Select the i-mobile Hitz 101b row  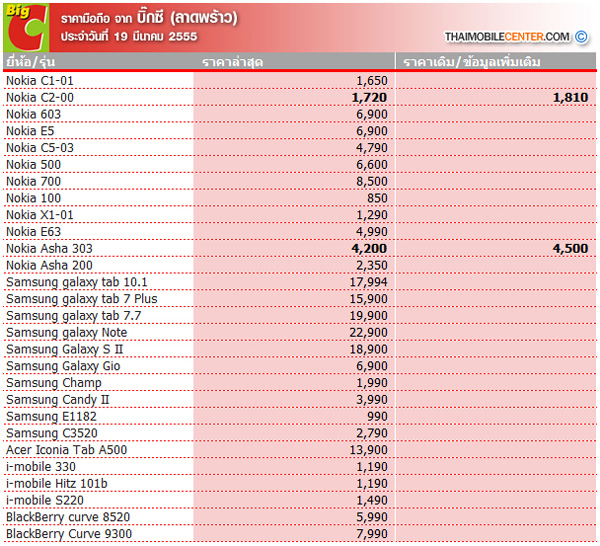(57, 484)
